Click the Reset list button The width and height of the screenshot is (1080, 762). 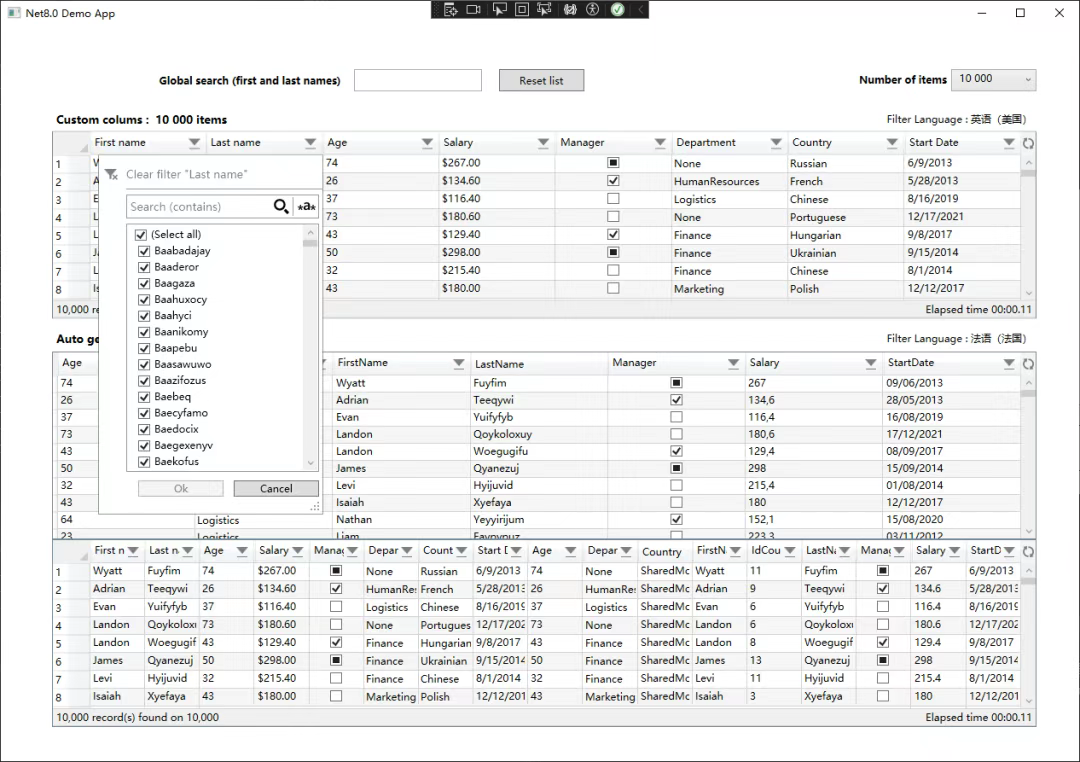[x=541, y=80]
